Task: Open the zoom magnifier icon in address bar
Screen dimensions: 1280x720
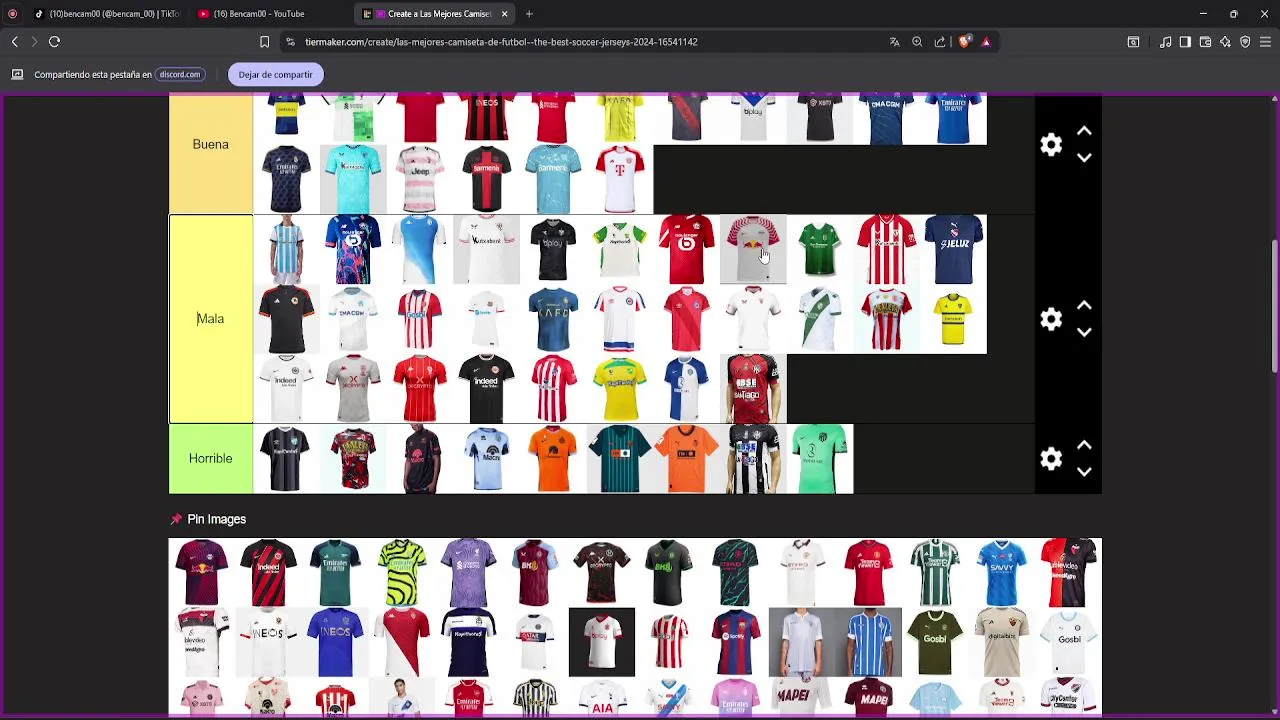Action: coord(917,42)
